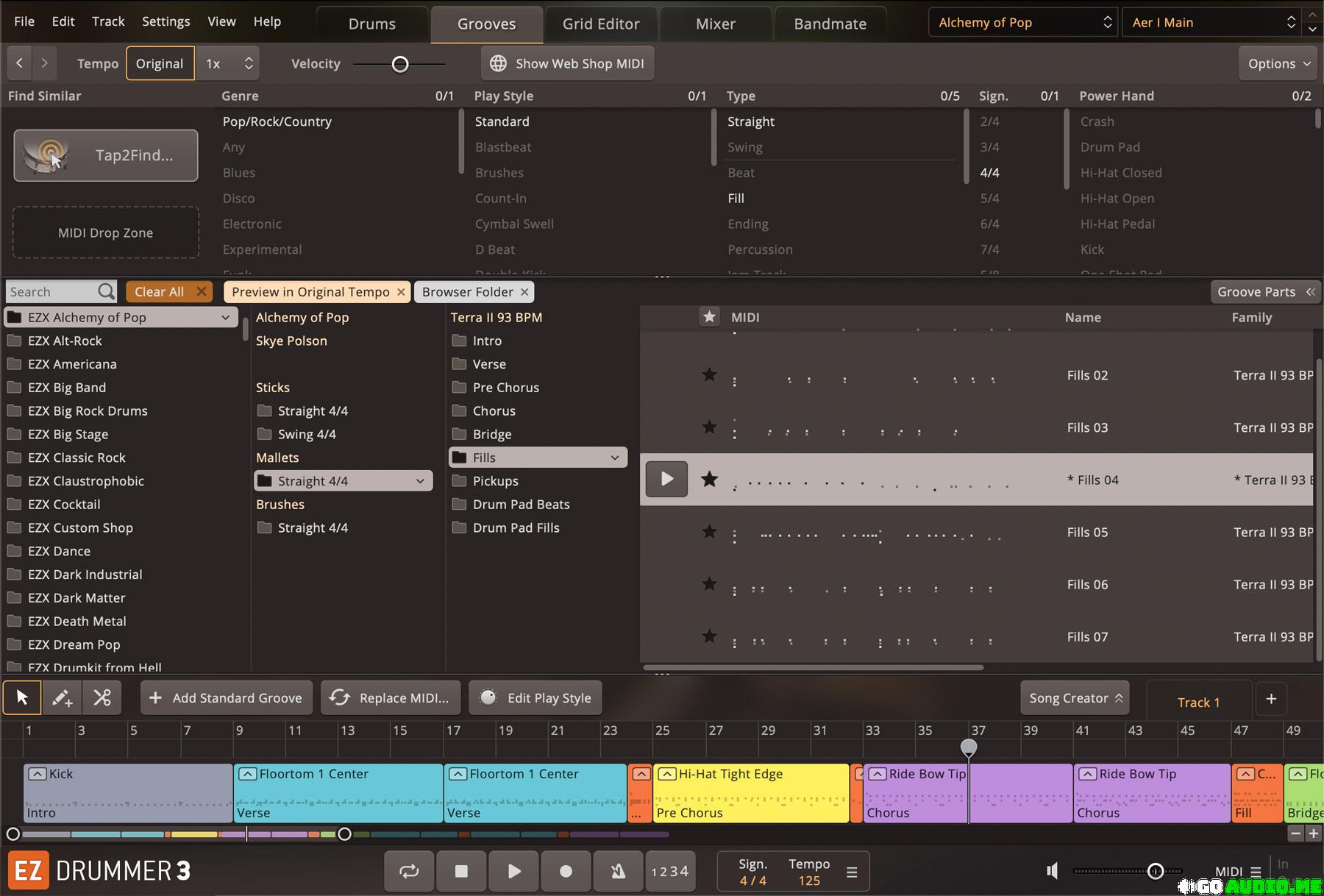Select Original tempo mode

(160, 63)
